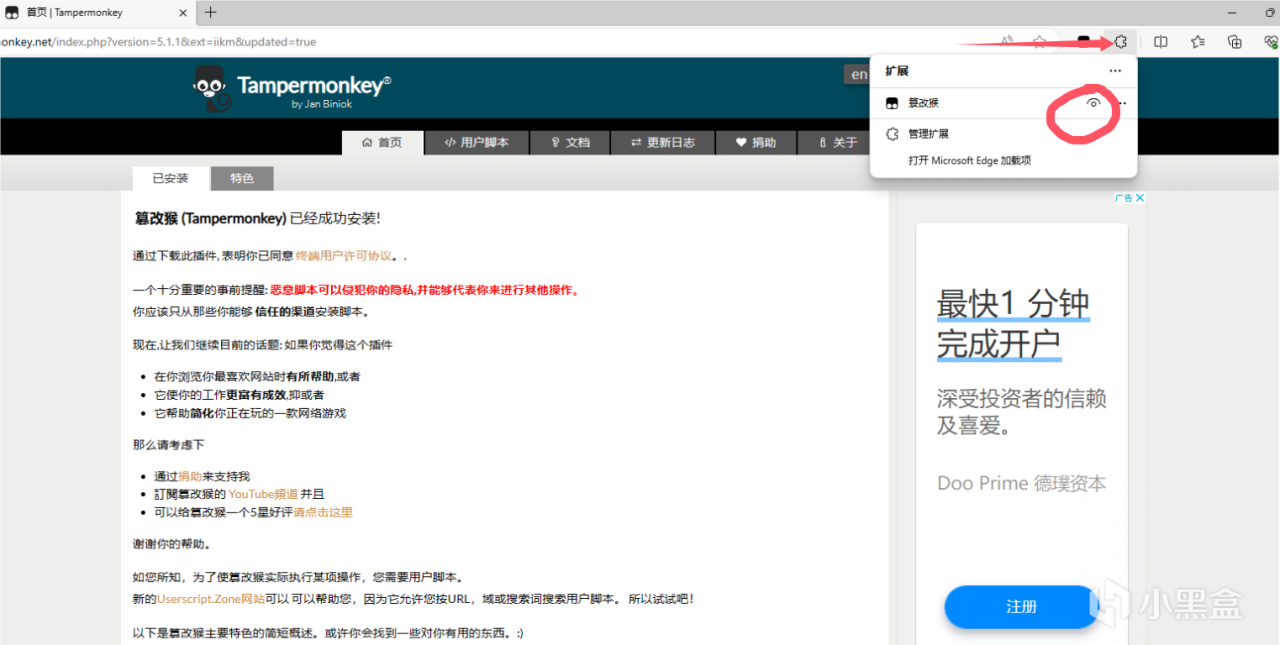1280x645 pixels.
Task: Click the Tampermonkey title text in header
Action: tap(314, 85)
